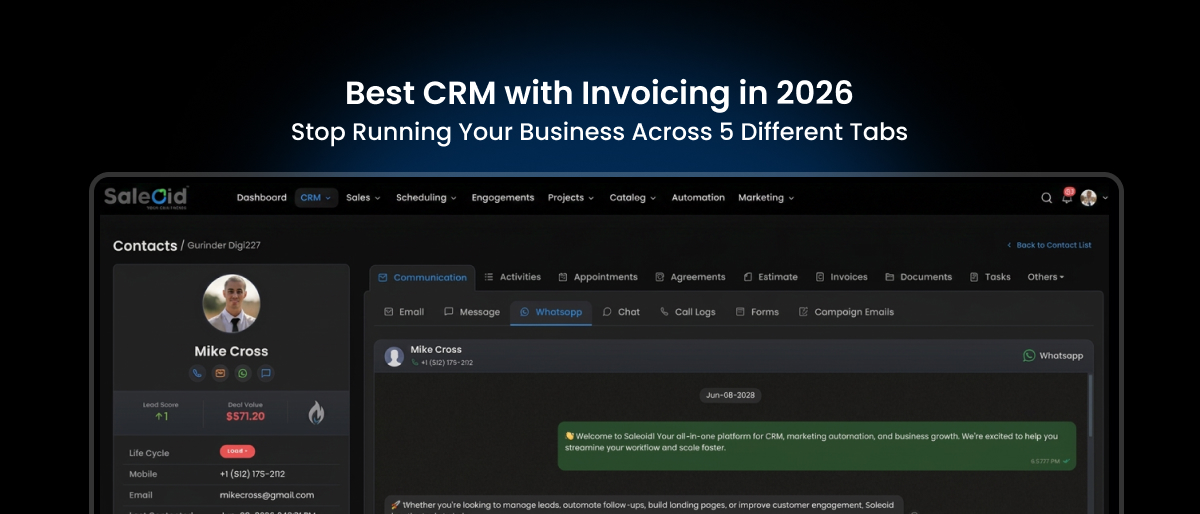Open the notifications bell icon
Screen dimensions: 1200x514
pyautogui.click(x=1067, y=197)
